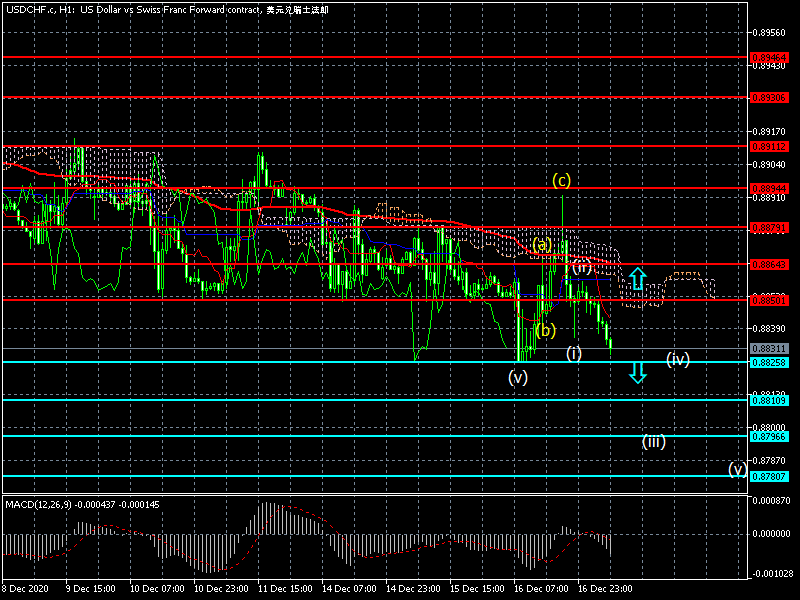Select the white (i) wave label

pyautogui.click(x=574, y=353)
